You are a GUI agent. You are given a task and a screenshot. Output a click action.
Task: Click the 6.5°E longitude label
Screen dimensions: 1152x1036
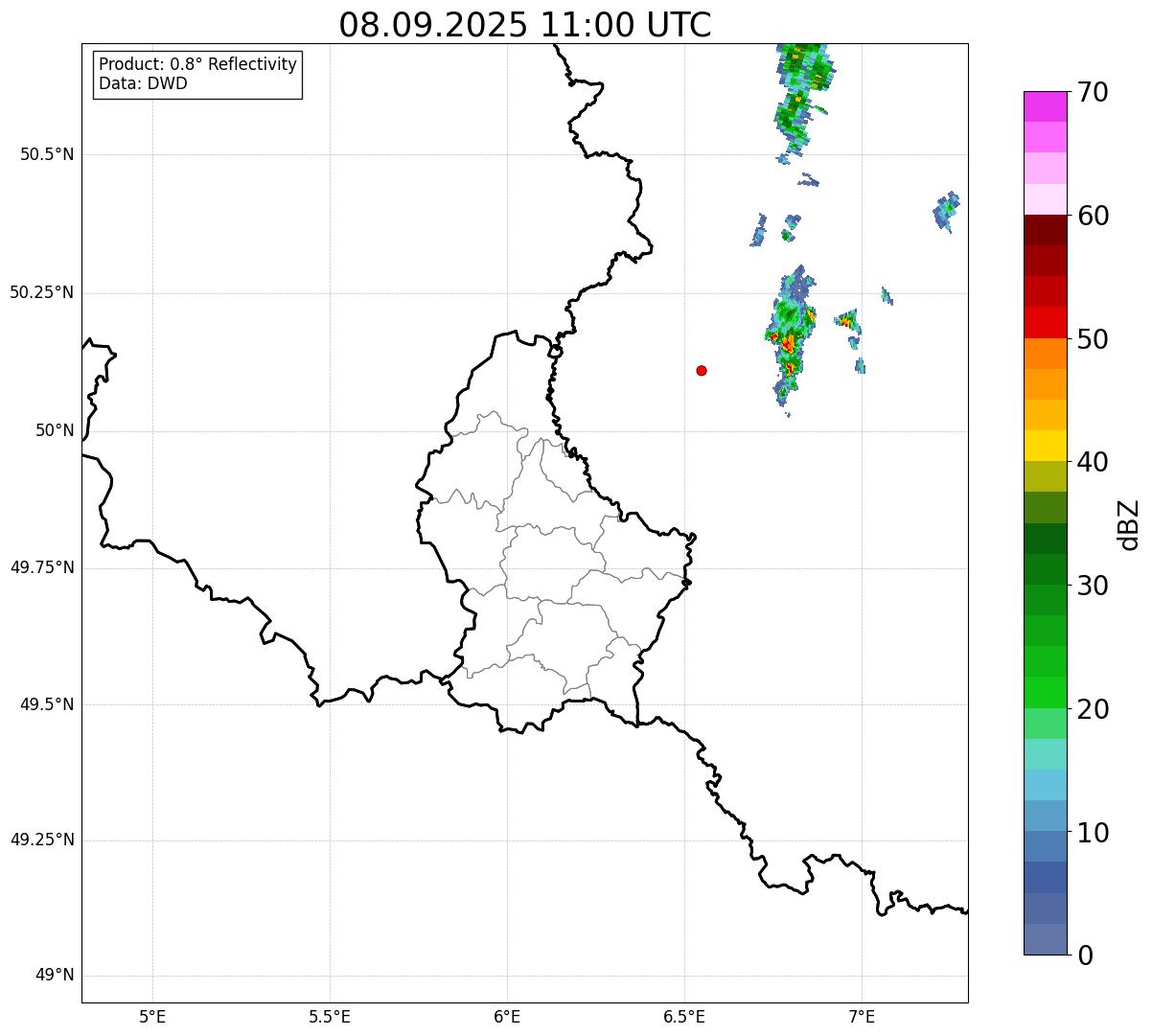click(684, 1016)
